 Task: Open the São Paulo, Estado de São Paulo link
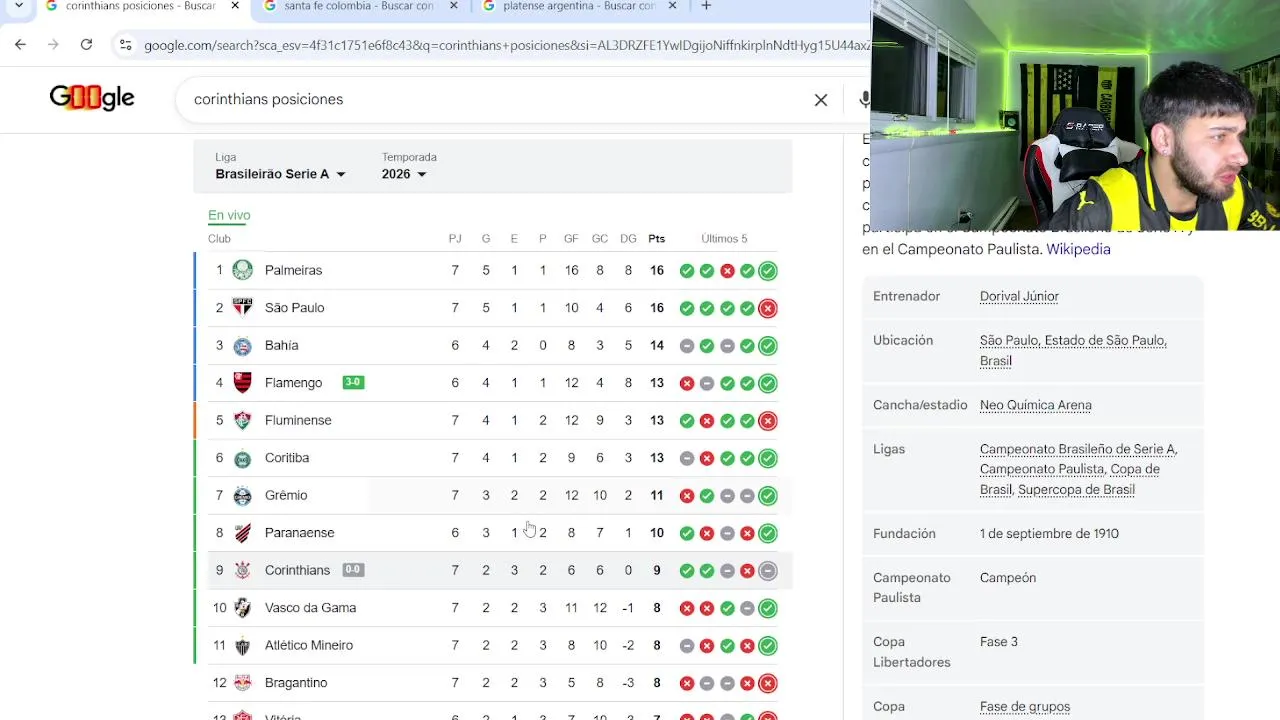(x=1073, y=350)
